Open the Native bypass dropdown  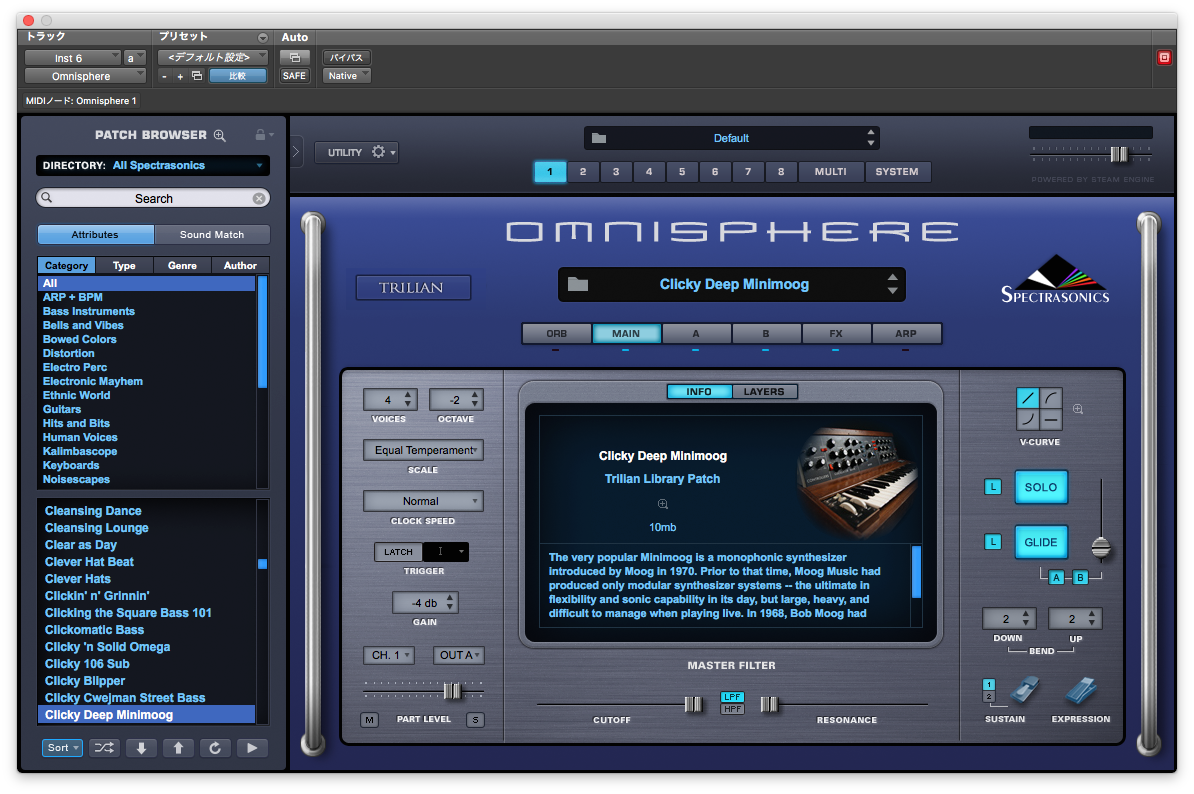tap(346, 75)
